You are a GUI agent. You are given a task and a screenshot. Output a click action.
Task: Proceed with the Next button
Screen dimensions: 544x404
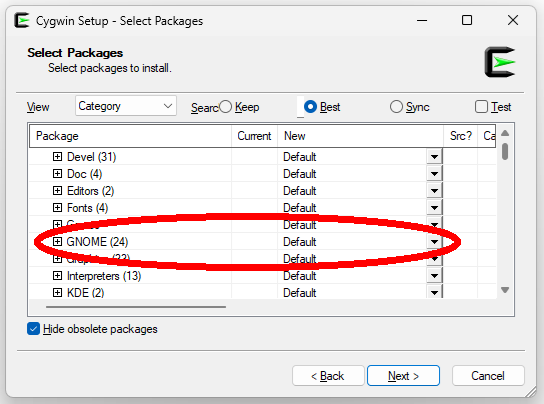pyautogui.click(x=403, y=376)
